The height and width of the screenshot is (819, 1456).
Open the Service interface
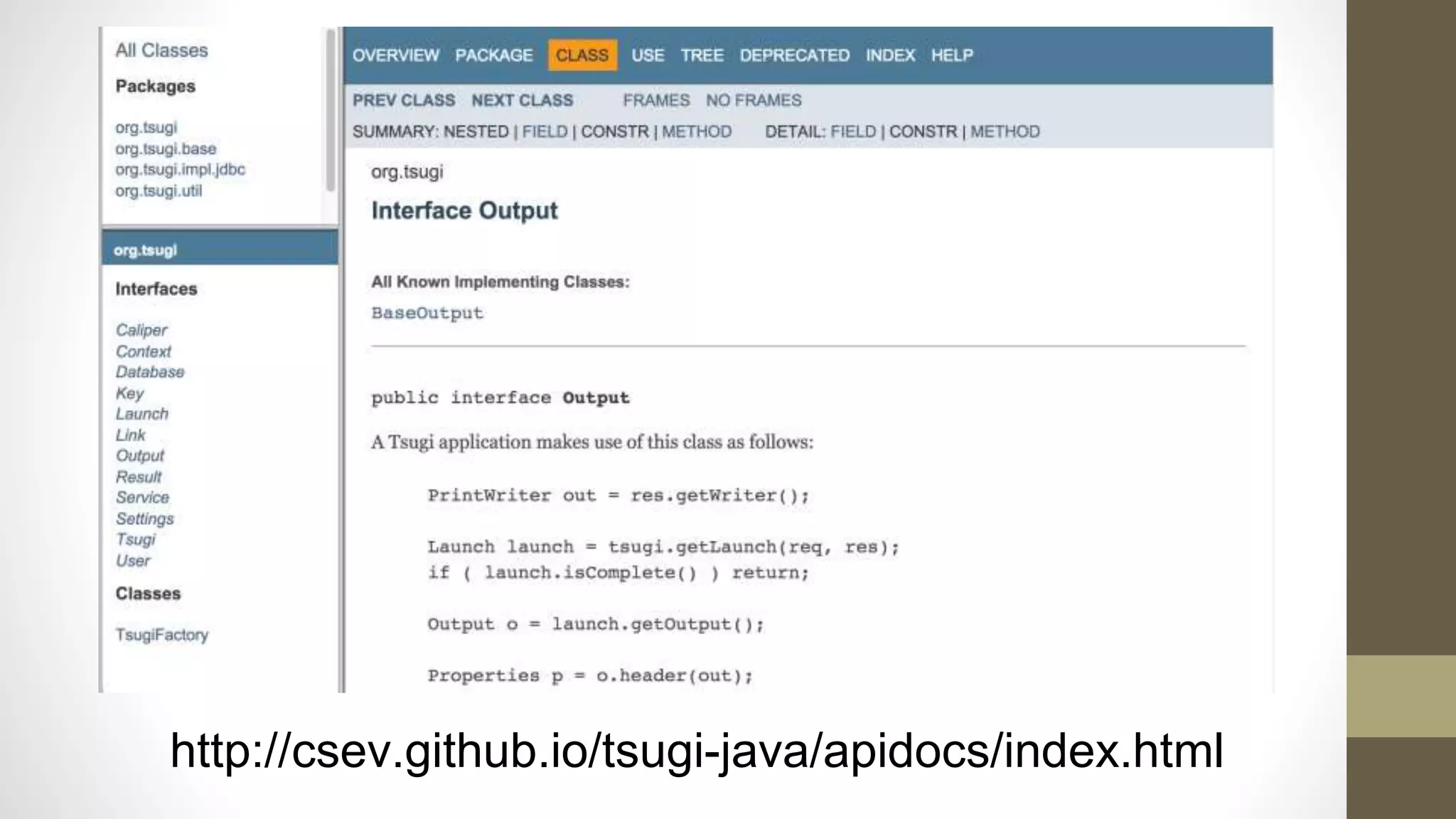(x=142, y=498)
